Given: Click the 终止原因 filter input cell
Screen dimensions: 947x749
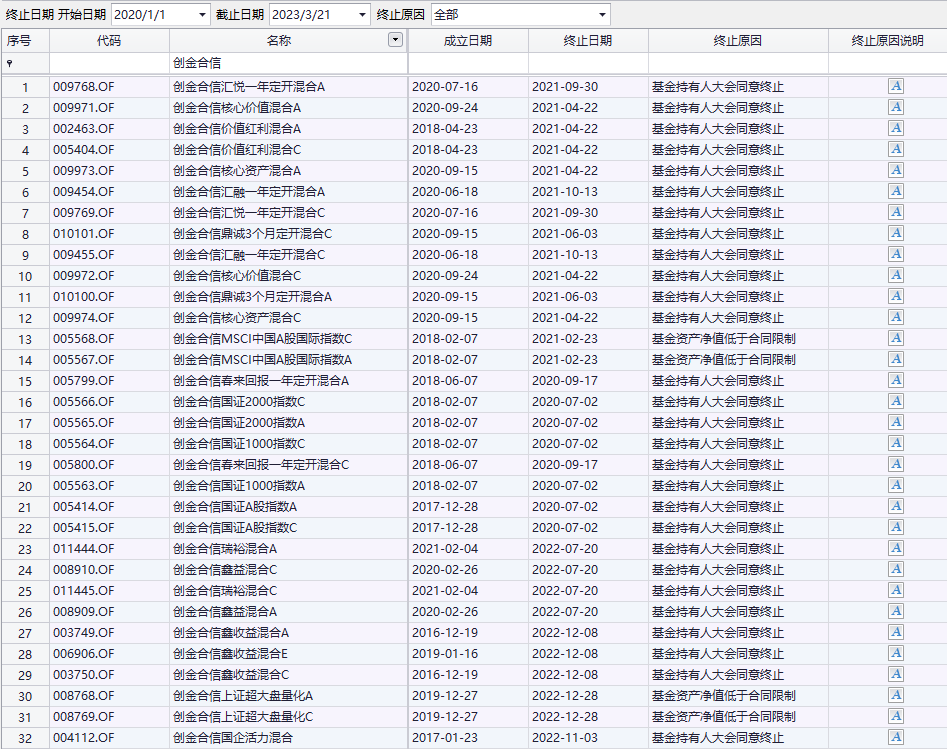Looking at the screenshot, I should (737, 63).
